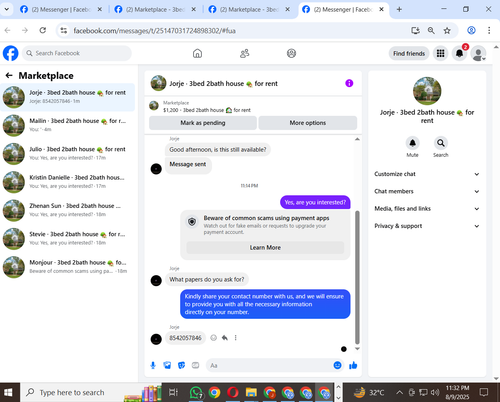Open the browser zoom magnifier icon
Viewport: 500px width, 402px height.
click(x=431, y=31)
